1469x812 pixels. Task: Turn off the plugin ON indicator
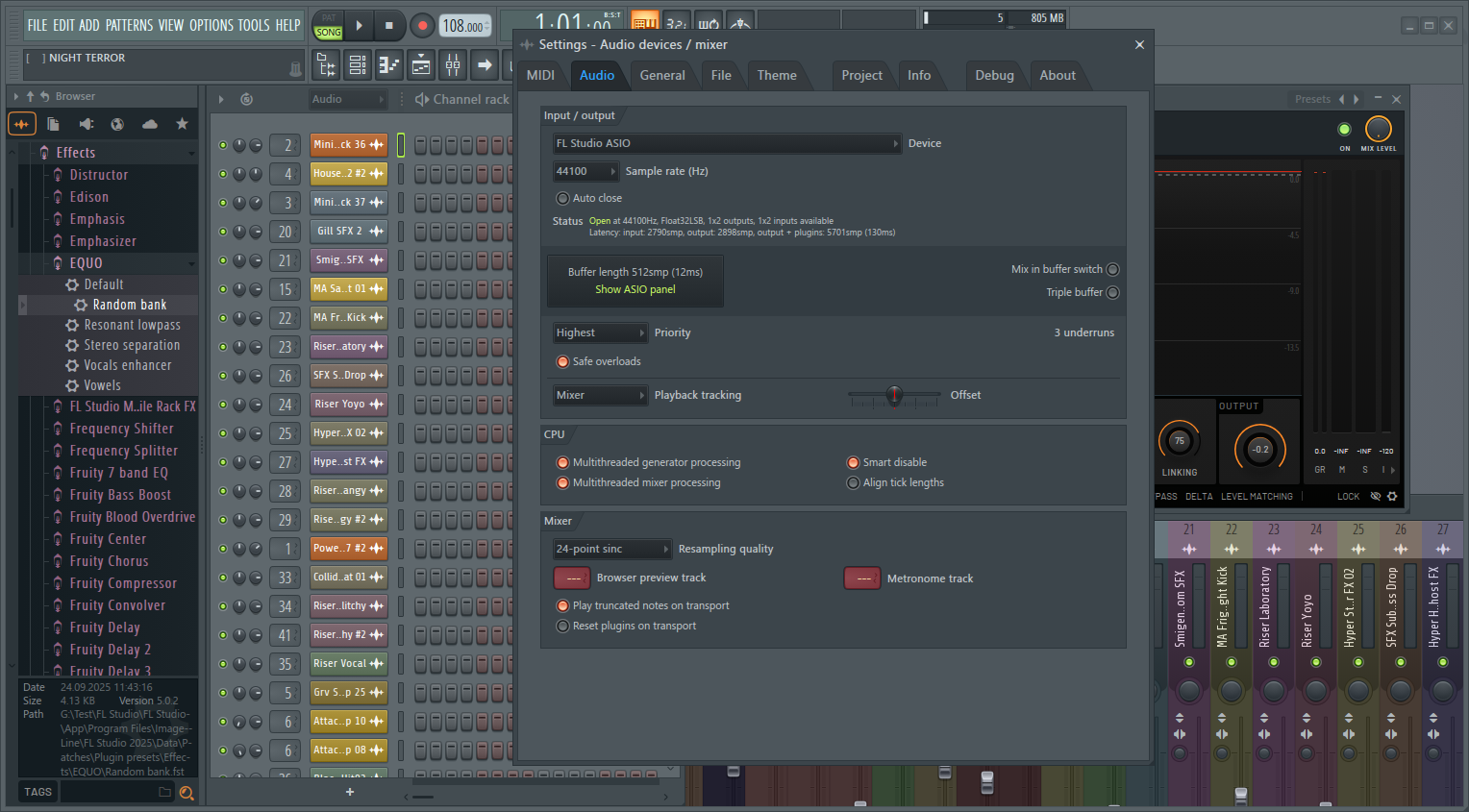tap(1345, 130)
